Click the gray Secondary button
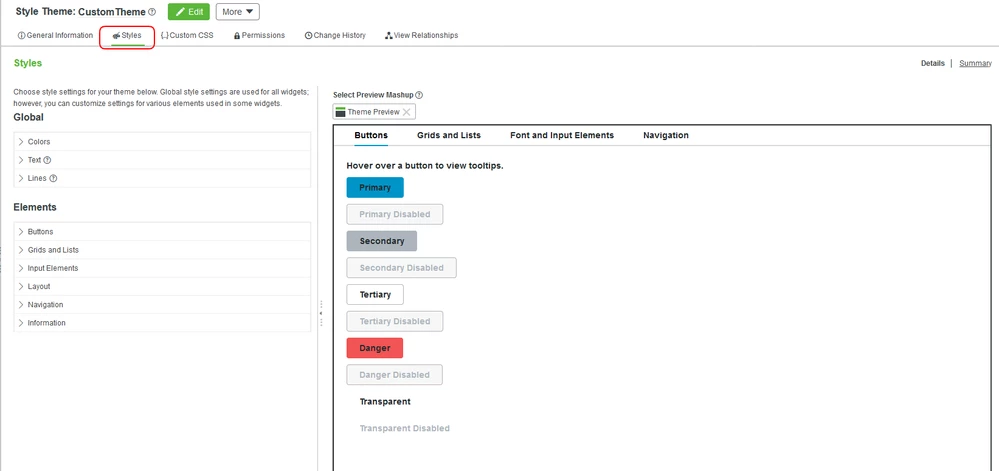 [382, 241]
